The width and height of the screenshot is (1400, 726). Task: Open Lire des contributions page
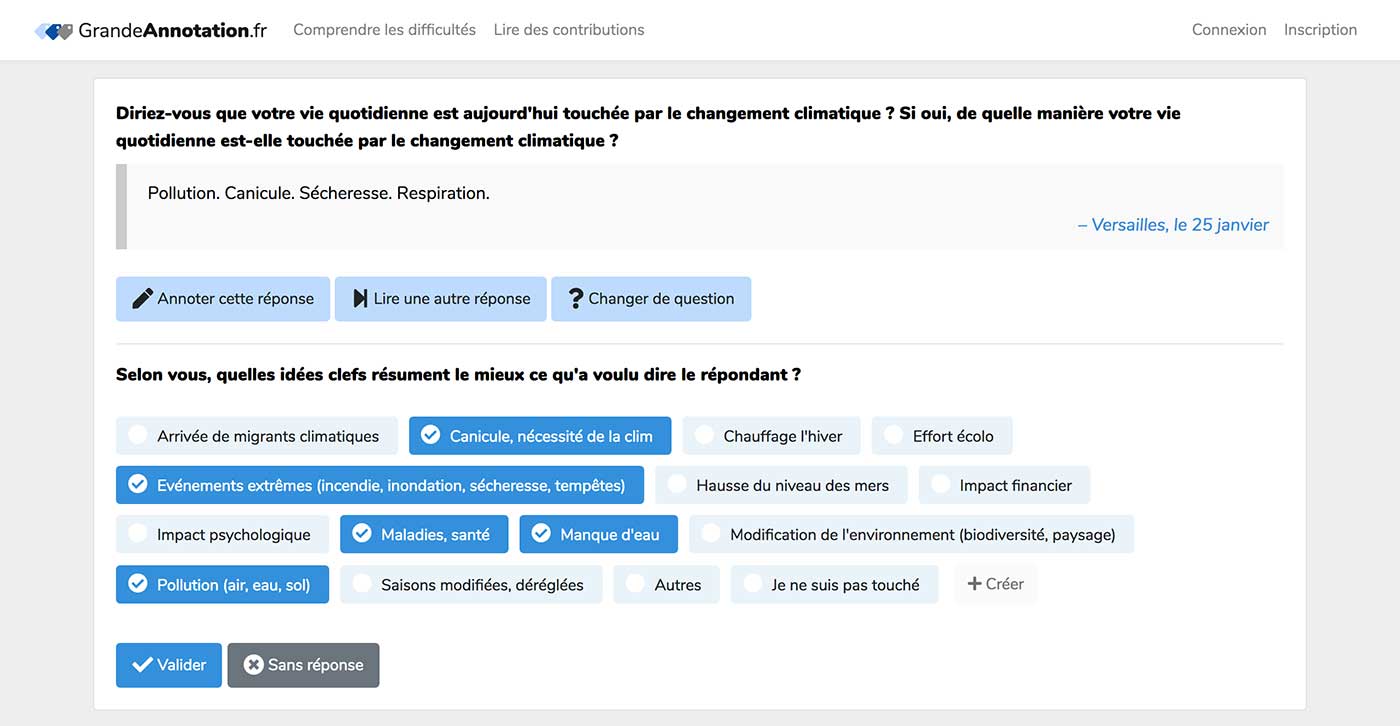[x=569, y=30]
